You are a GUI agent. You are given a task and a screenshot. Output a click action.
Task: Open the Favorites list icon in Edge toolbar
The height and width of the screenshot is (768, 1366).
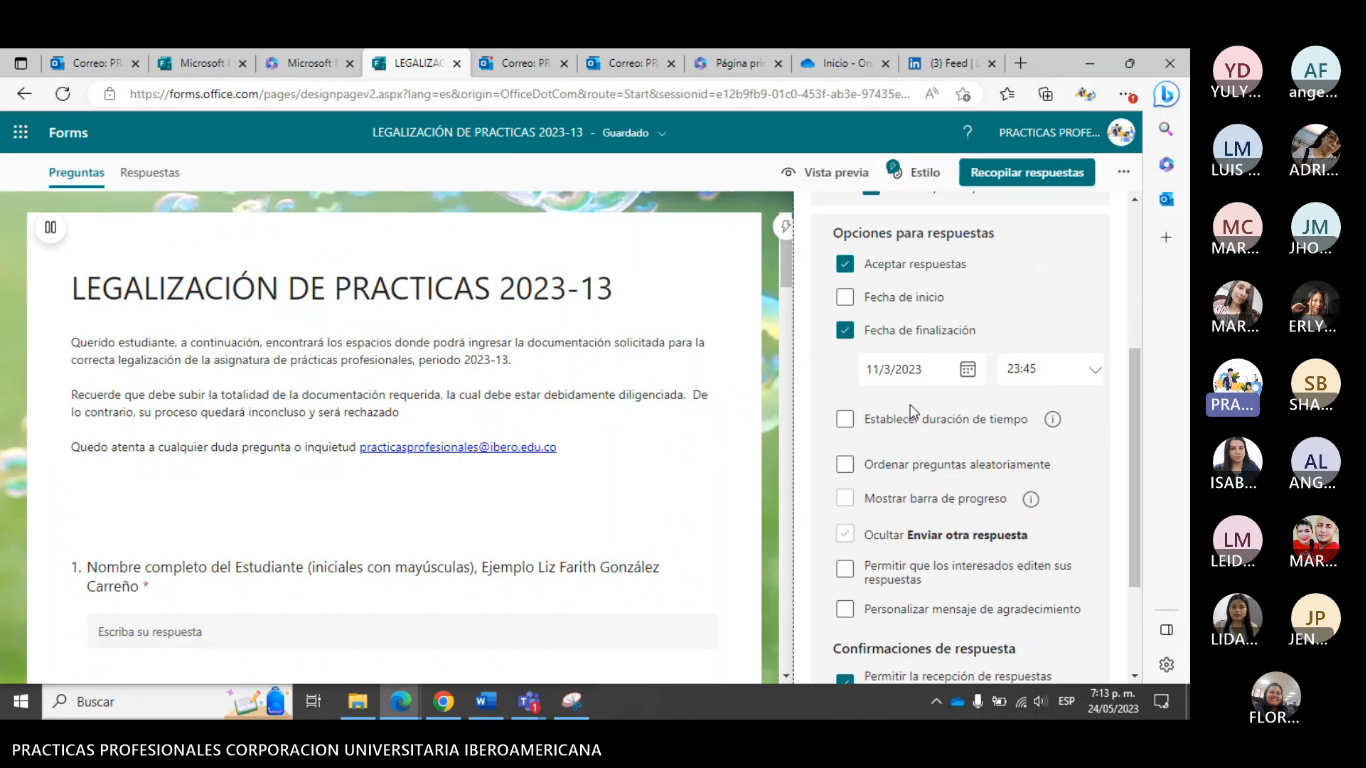(1007, 94)
